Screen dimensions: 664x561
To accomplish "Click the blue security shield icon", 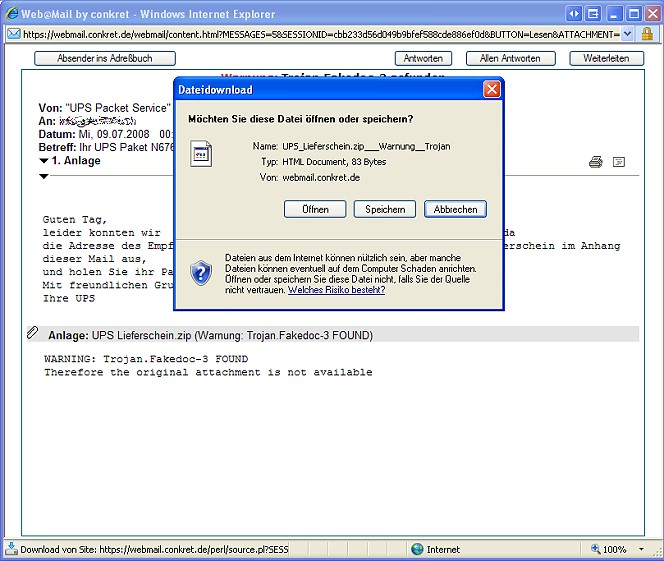I will click(201, 273).
